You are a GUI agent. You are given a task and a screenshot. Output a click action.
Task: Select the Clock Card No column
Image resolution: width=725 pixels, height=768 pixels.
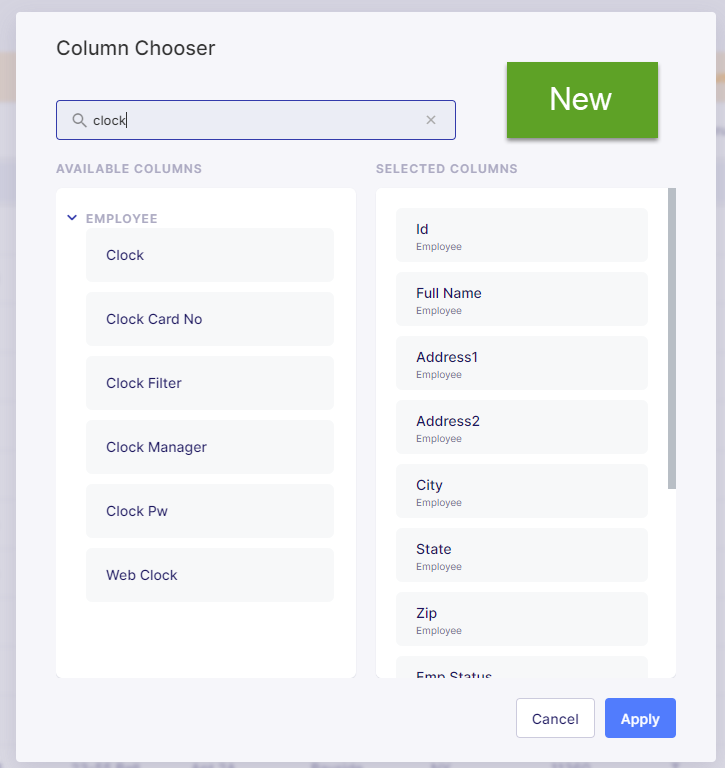pos(210,319)
